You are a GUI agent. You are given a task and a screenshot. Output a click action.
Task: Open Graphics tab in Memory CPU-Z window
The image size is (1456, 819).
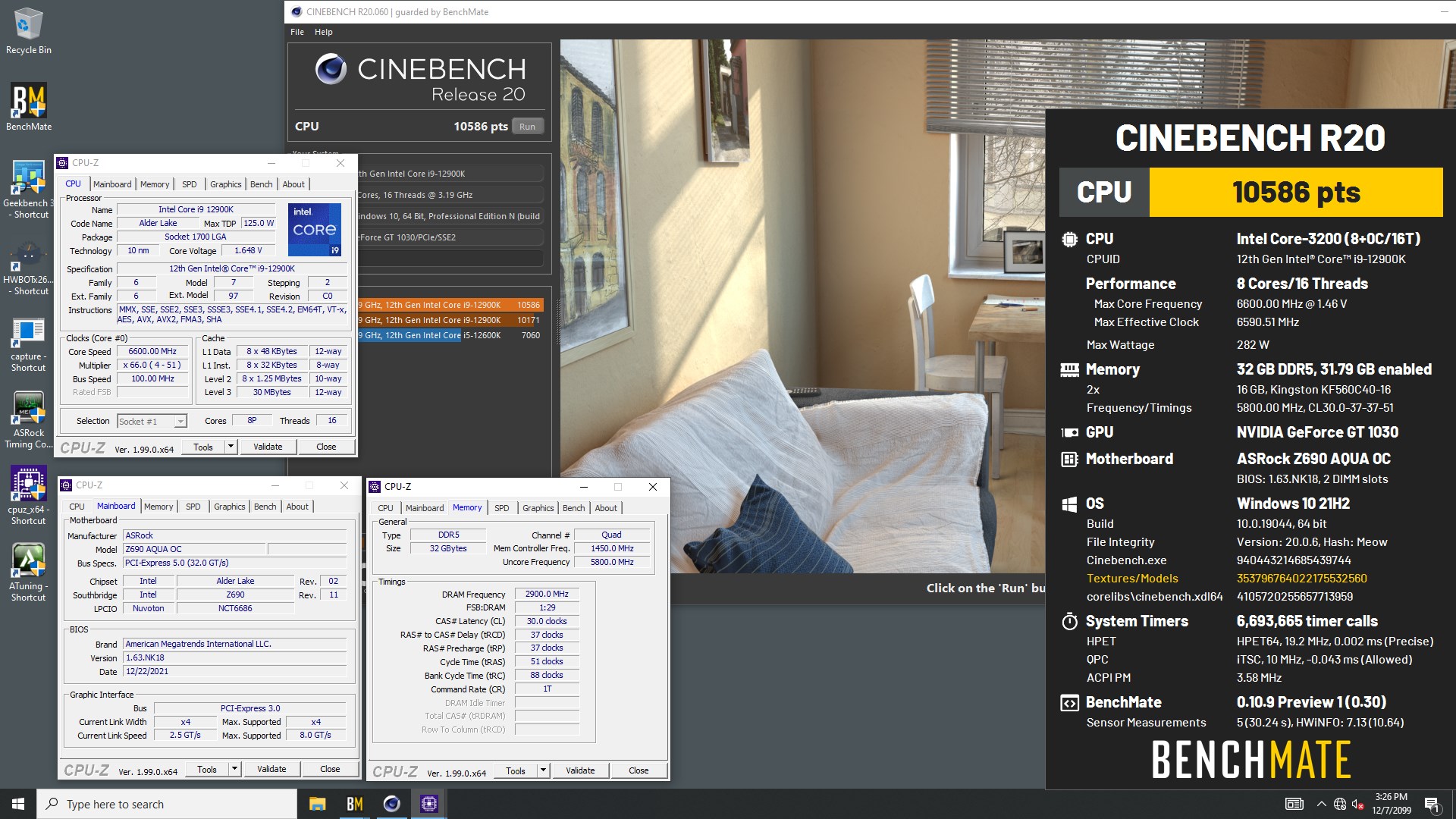[x=538, y=508]
